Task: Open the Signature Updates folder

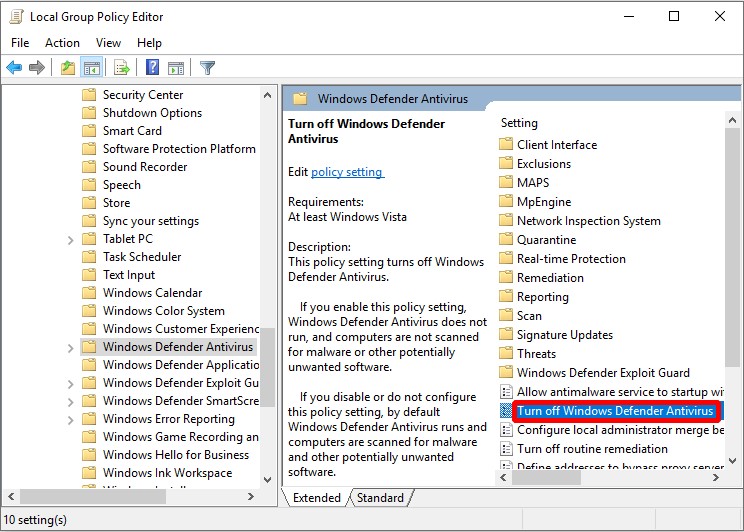Action: click(565, 335)
